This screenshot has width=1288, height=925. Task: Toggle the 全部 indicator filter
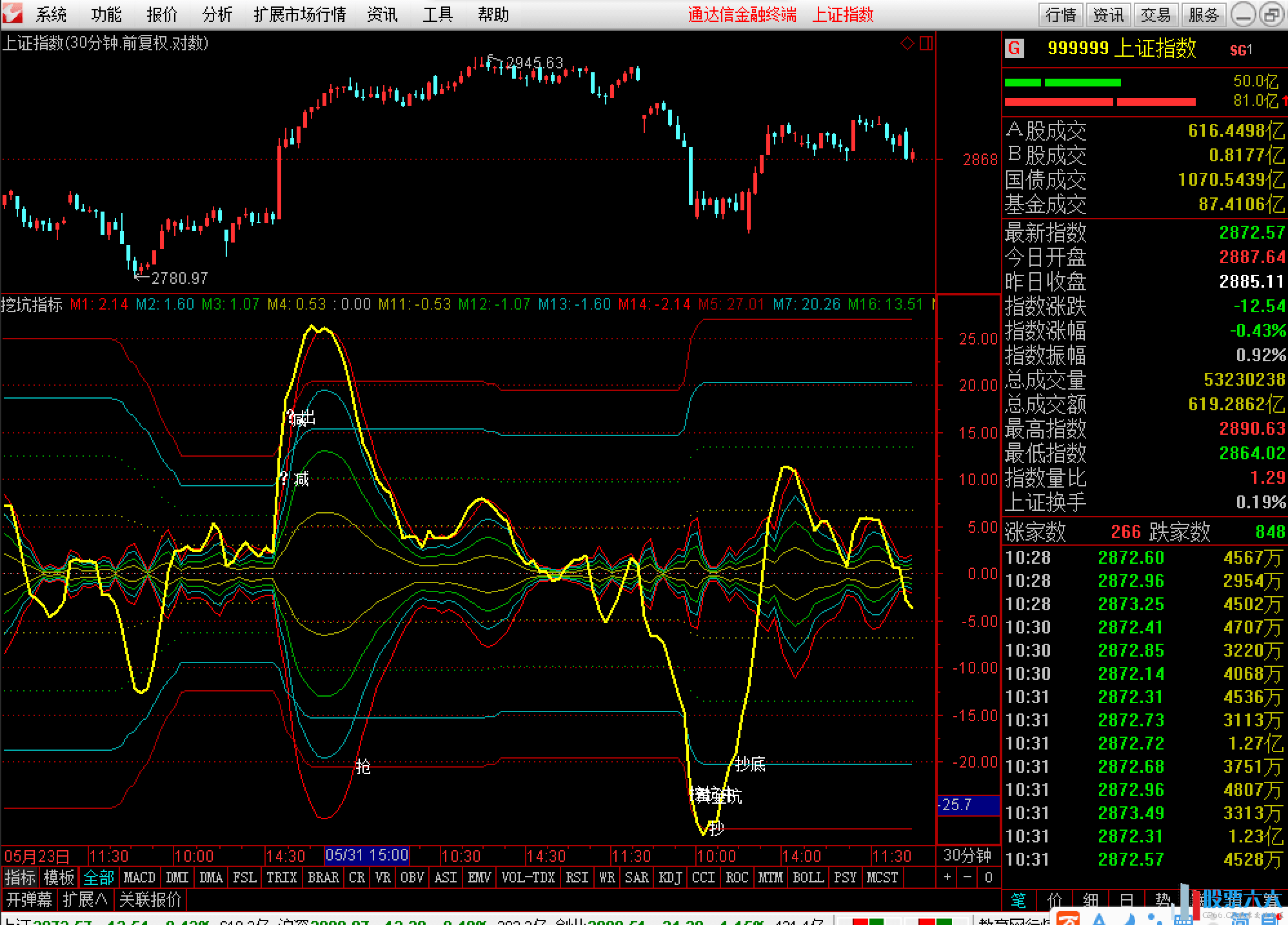98,877
